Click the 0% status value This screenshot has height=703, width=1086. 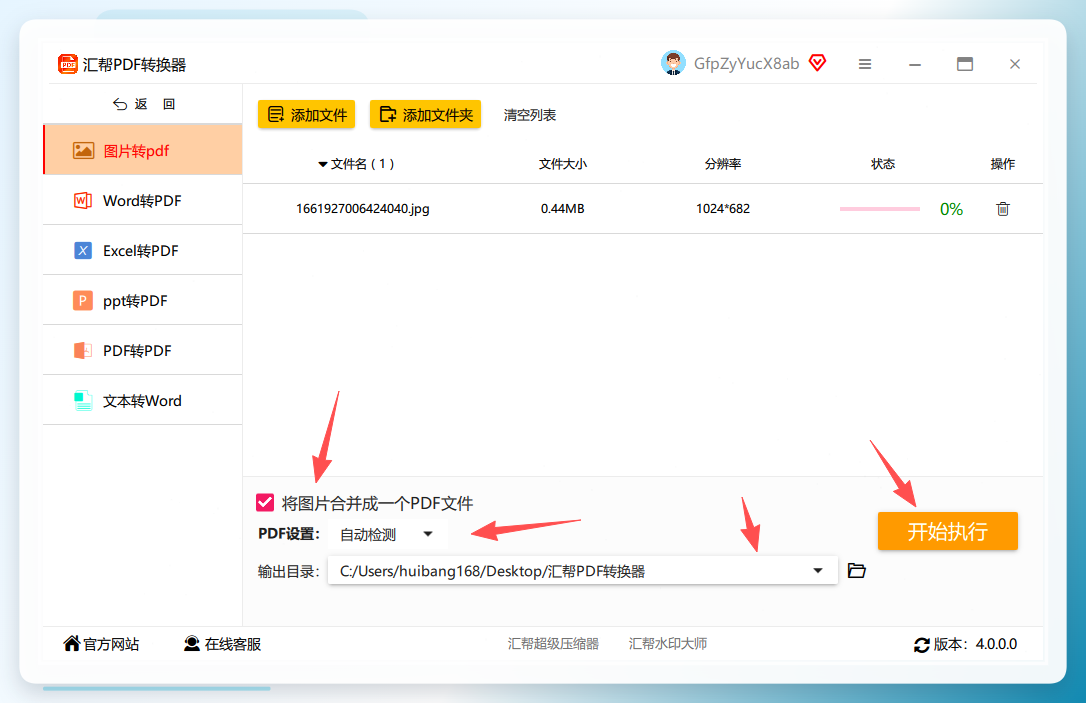[951, 209]
